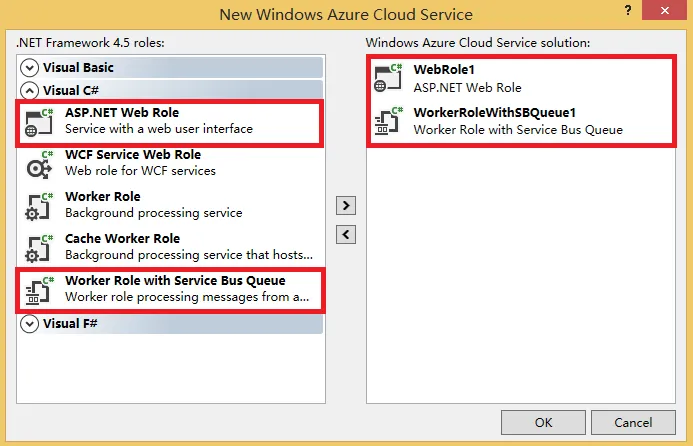Click the ASP.NET Web Role icon
Image resolution: width=693 pixels, height=446 pixels.
pyautogui.click(x=39, y=121)
